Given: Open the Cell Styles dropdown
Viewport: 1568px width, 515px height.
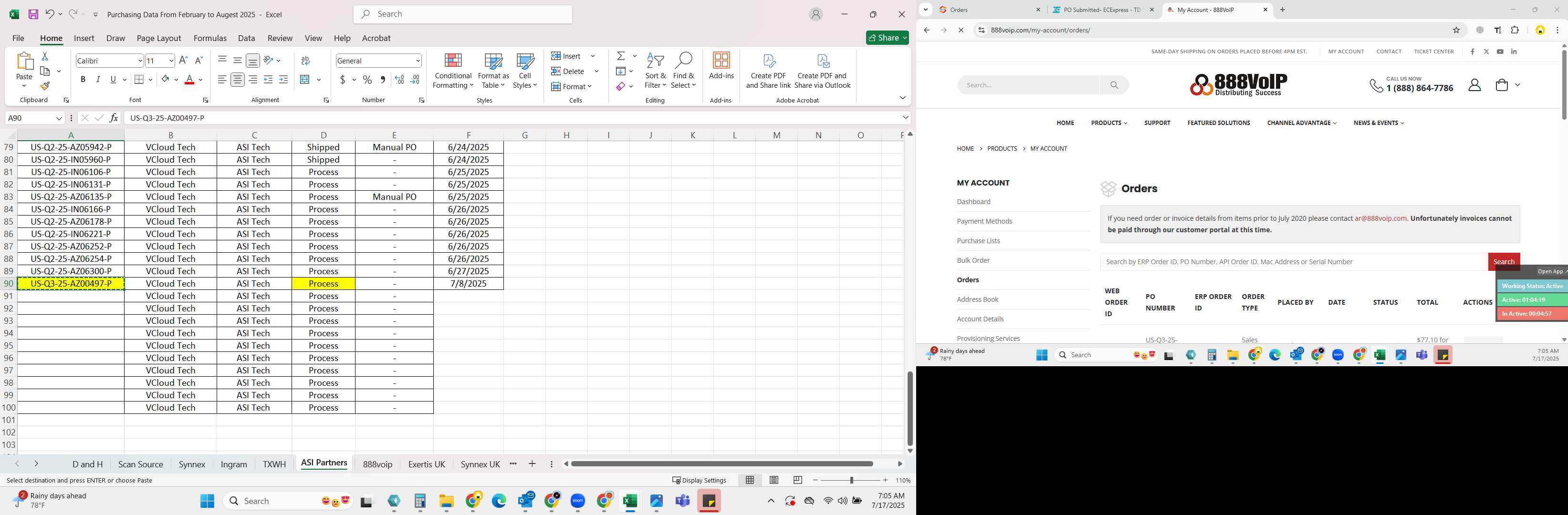Looking at the screenshot, I should 525,71.
